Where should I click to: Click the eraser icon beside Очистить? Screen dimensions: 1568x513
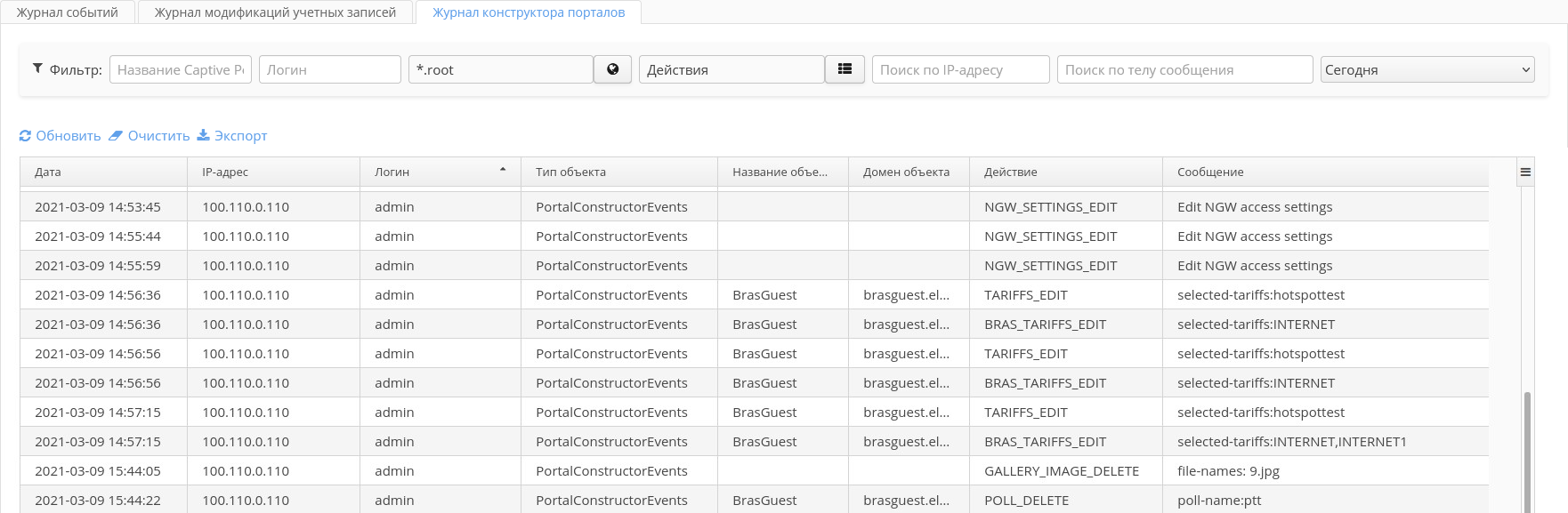tap(116, 136)
